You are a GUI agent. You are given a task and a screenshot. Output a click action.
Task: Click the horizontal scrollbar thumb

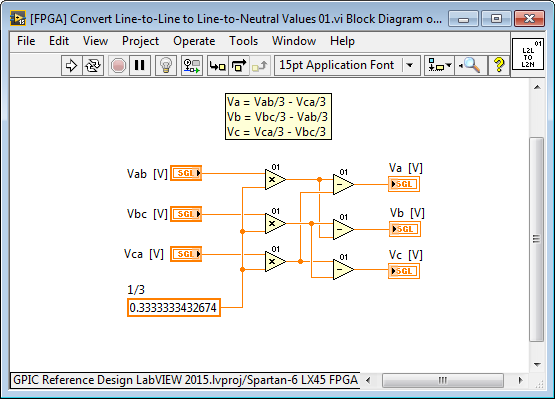[x=442, y=381]
